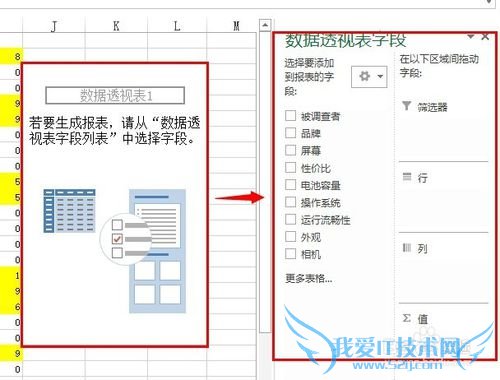This screenshot has width=500, height=380.
Task: Click the 被调查者 field name
Action: [320, 116]
